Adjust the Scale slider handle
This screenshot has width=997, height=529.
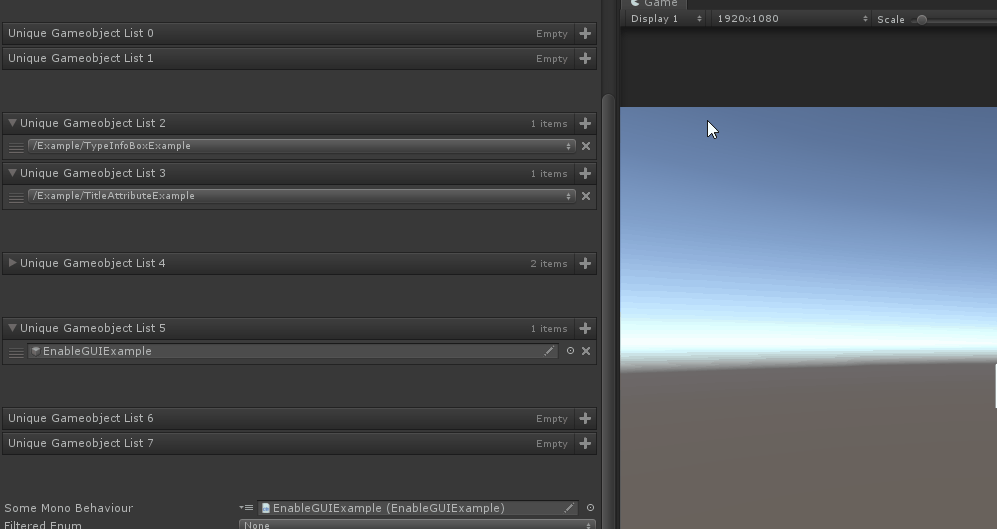921,20
